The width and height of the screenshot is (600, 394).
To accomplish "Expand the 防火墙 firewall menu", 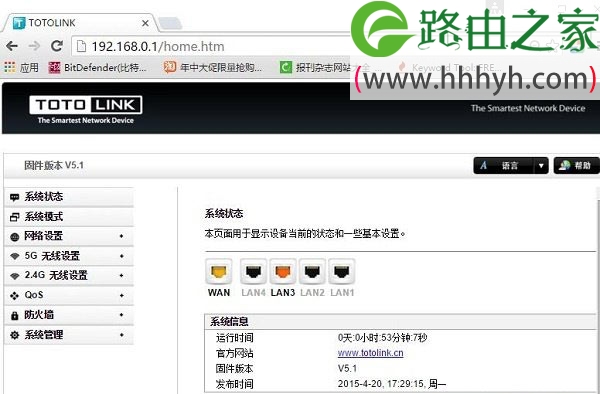I will pyautogui.click(x=69, y=315).
